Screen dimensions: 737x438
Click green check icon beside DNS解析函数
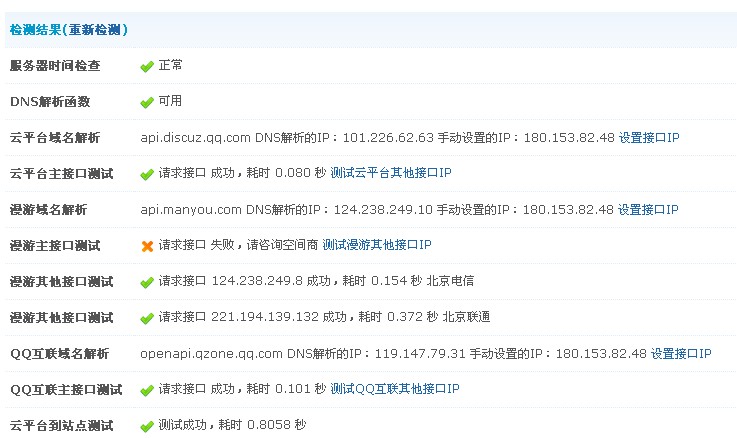click(x=147, y=102)
